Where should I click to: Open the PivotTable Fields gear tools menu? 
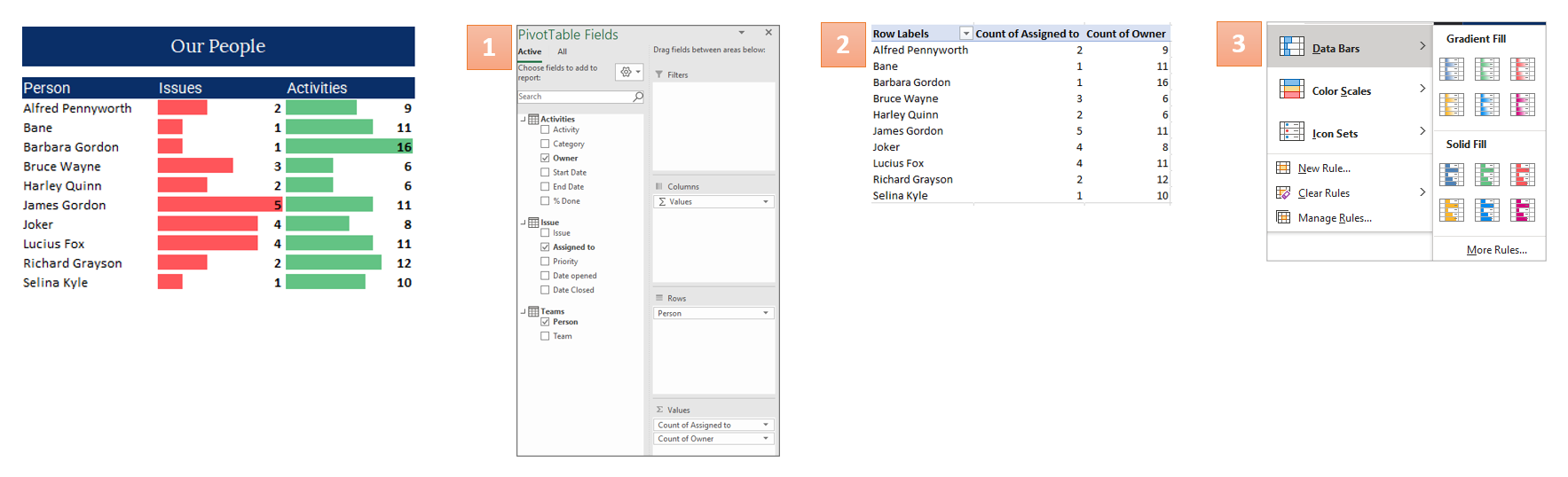click(x=629, y=72)
